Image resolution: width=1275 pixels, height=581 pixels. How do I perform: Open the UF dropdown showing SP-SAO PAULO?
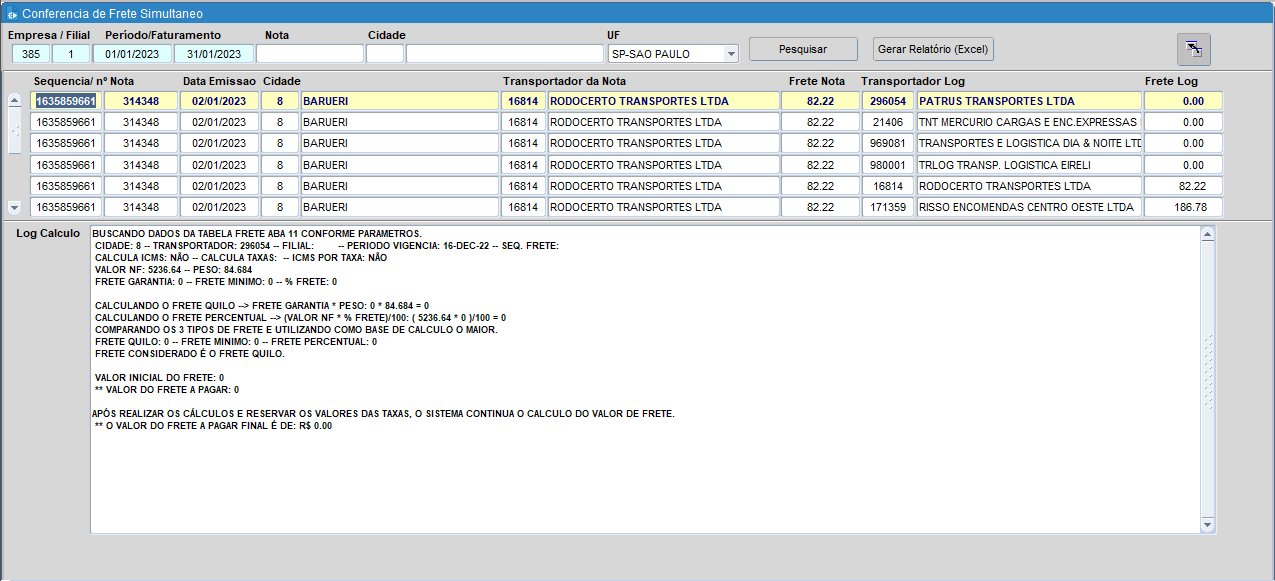point(731,54)
